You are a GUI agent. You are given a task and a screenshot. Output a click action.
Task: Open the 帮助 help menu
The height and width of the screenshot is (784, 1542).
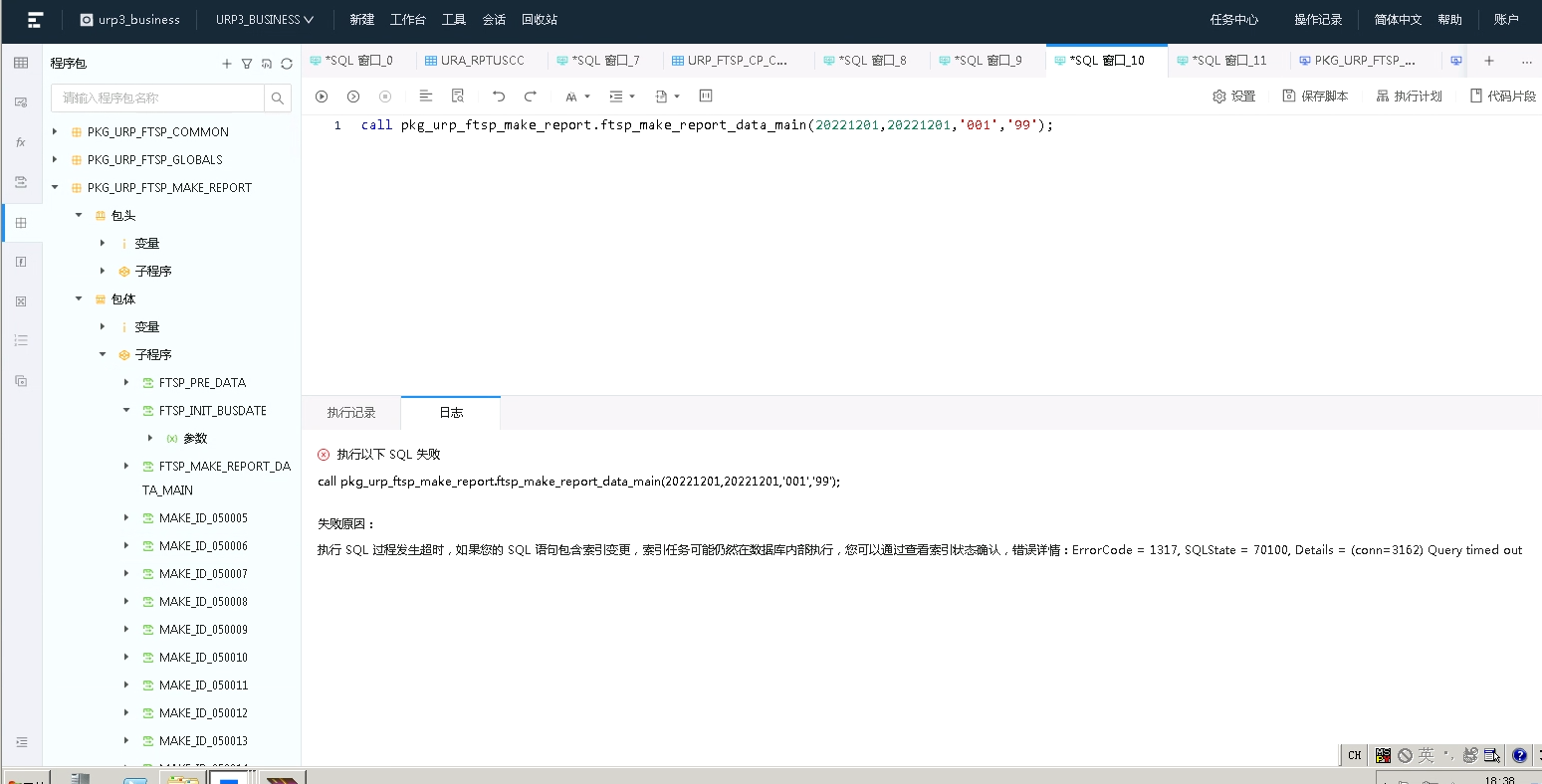1450,19
